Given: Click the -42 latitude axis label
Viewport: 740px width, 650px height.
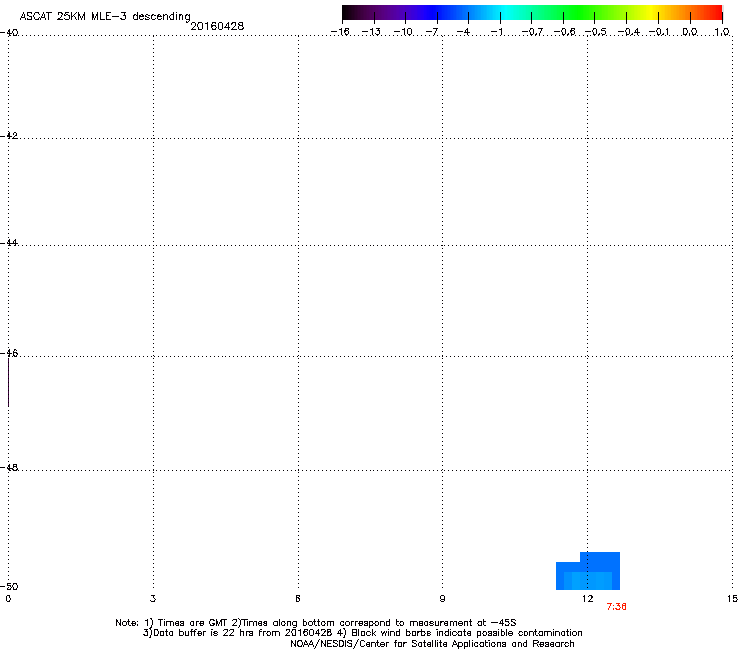Looking at the screenshot, I should click(x=9, y=135).
